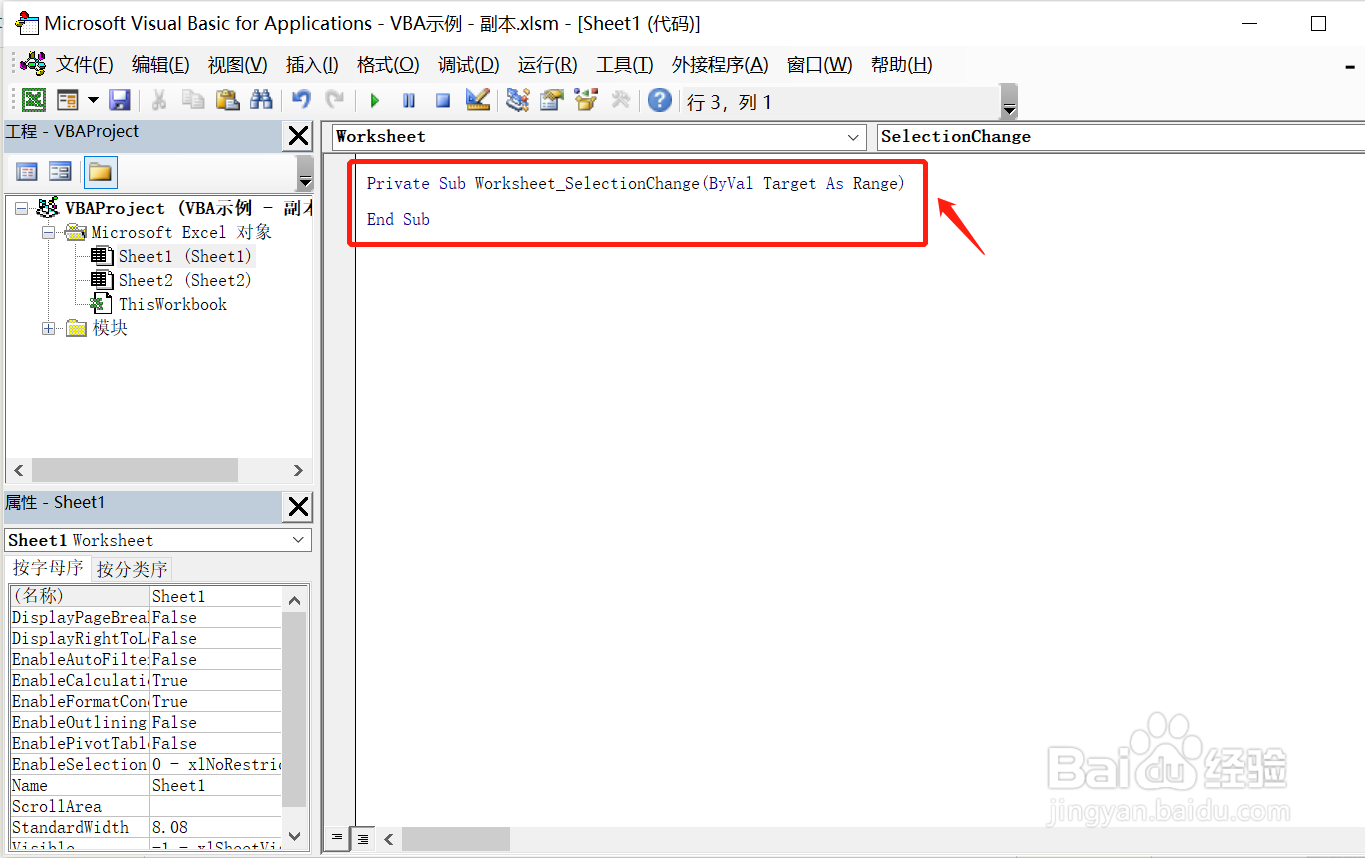
Task: Close the Properties Sheet1 panel
Action: coord(298,507)
